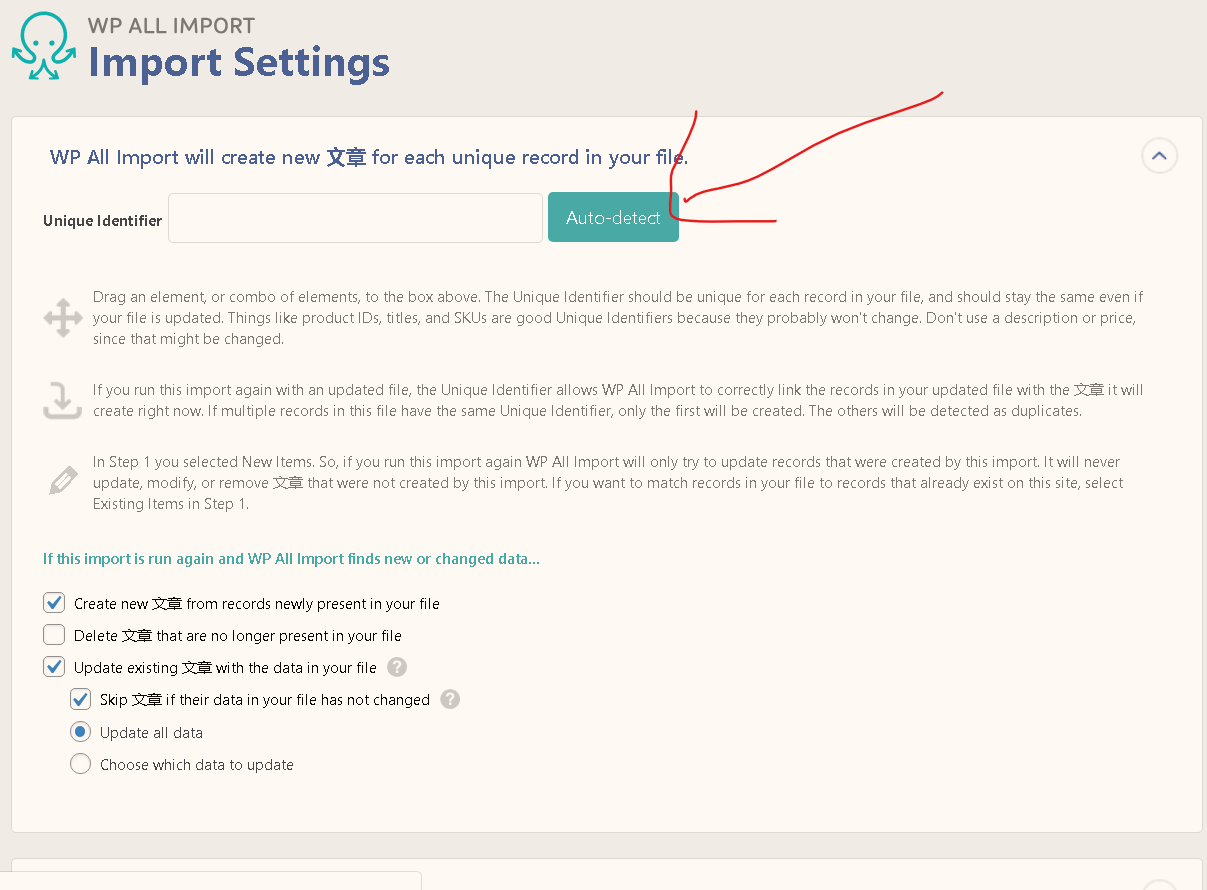
Task: Select Choose which data to update radio
Action: tap(80, 764)
